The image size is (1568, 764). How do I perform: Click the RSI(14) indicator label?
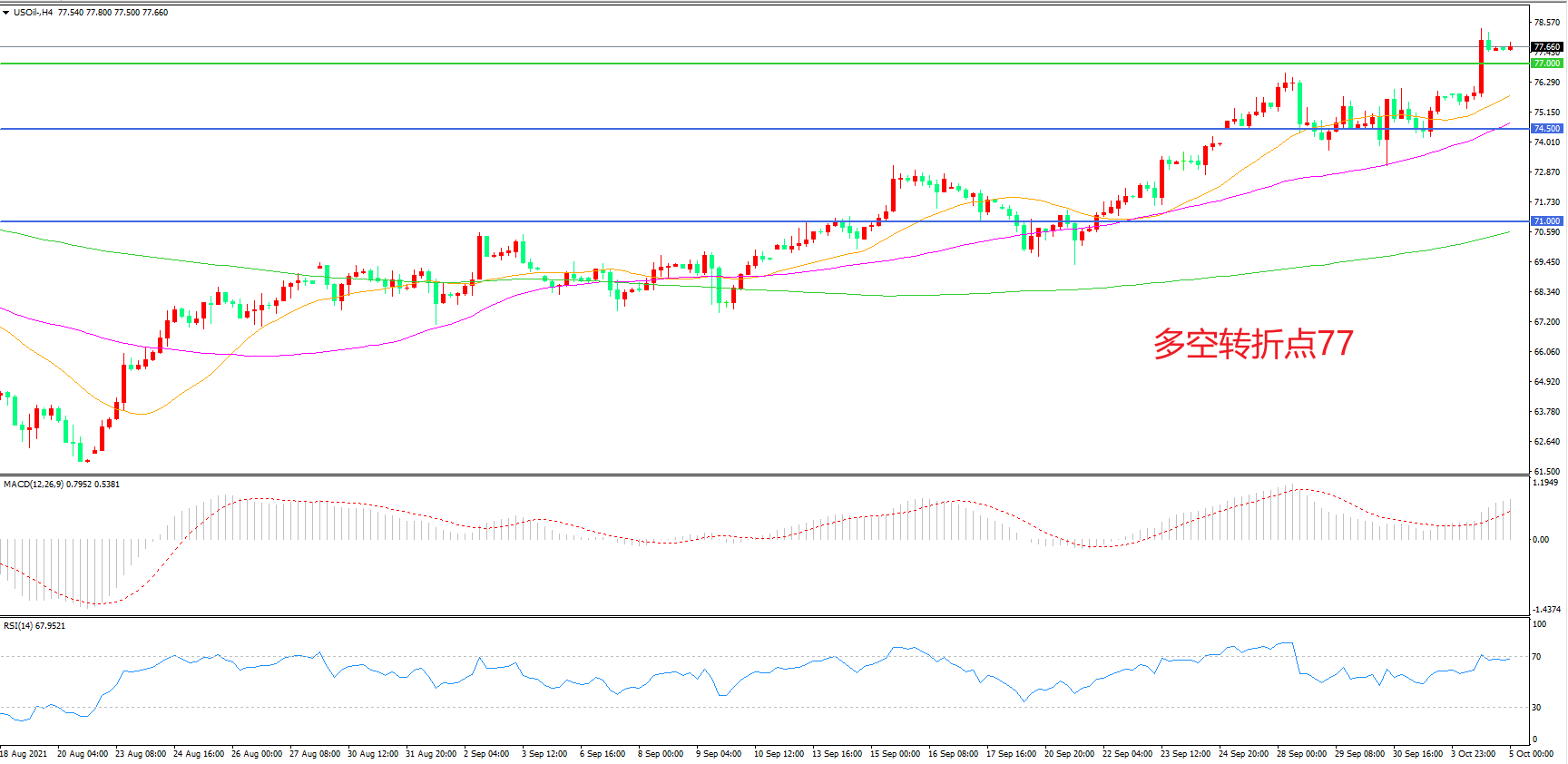click(34, 626)
